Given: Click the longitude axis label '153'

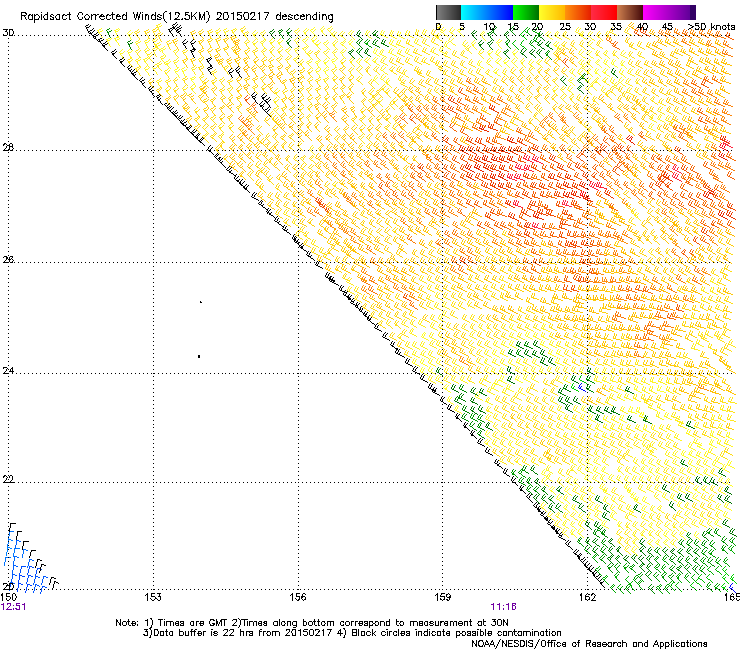Looking at the screenshot, I should (x=153, y=597).
